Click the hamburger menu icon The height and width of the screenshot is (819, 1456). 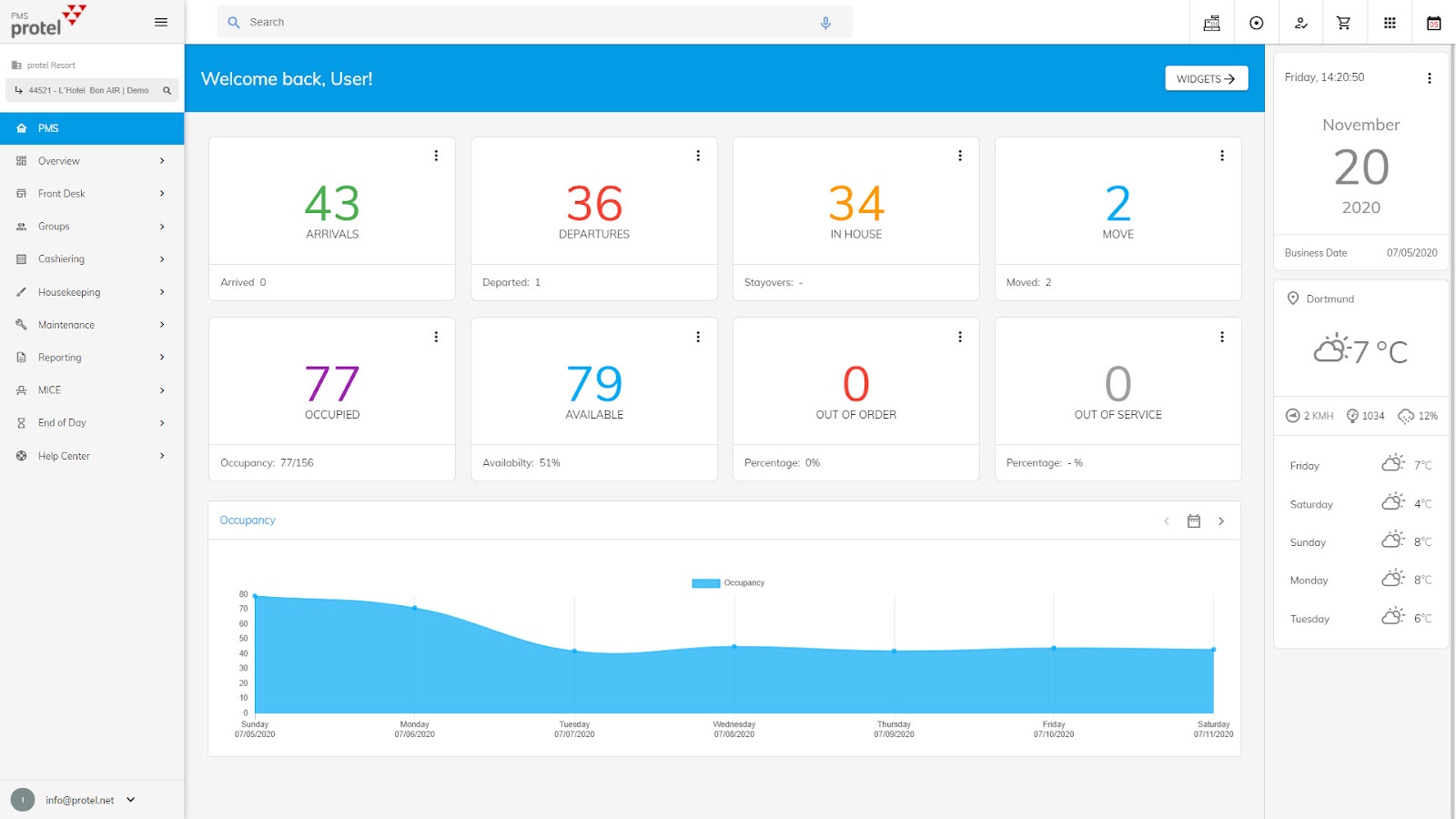(161, 22)
